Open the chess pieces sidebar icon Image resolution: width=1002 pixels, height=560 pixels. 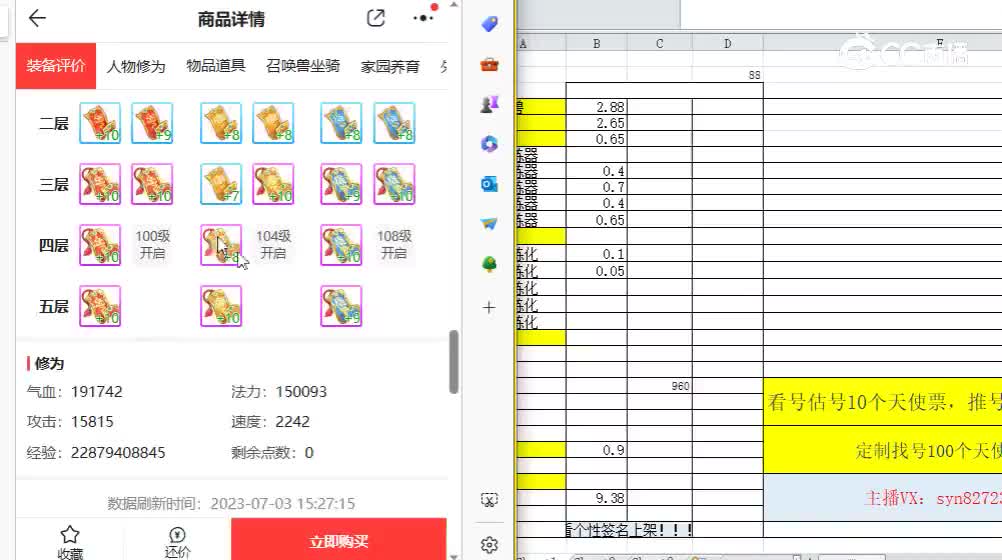click(489, 104)
